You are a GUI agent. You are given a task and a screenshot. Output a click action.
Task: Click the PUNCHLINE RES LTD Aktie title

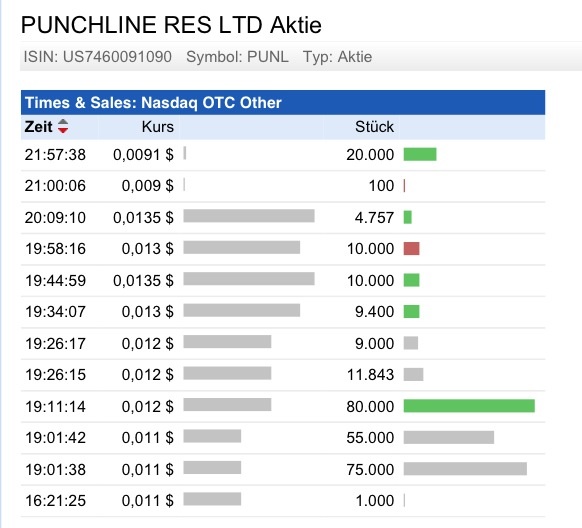171,25
